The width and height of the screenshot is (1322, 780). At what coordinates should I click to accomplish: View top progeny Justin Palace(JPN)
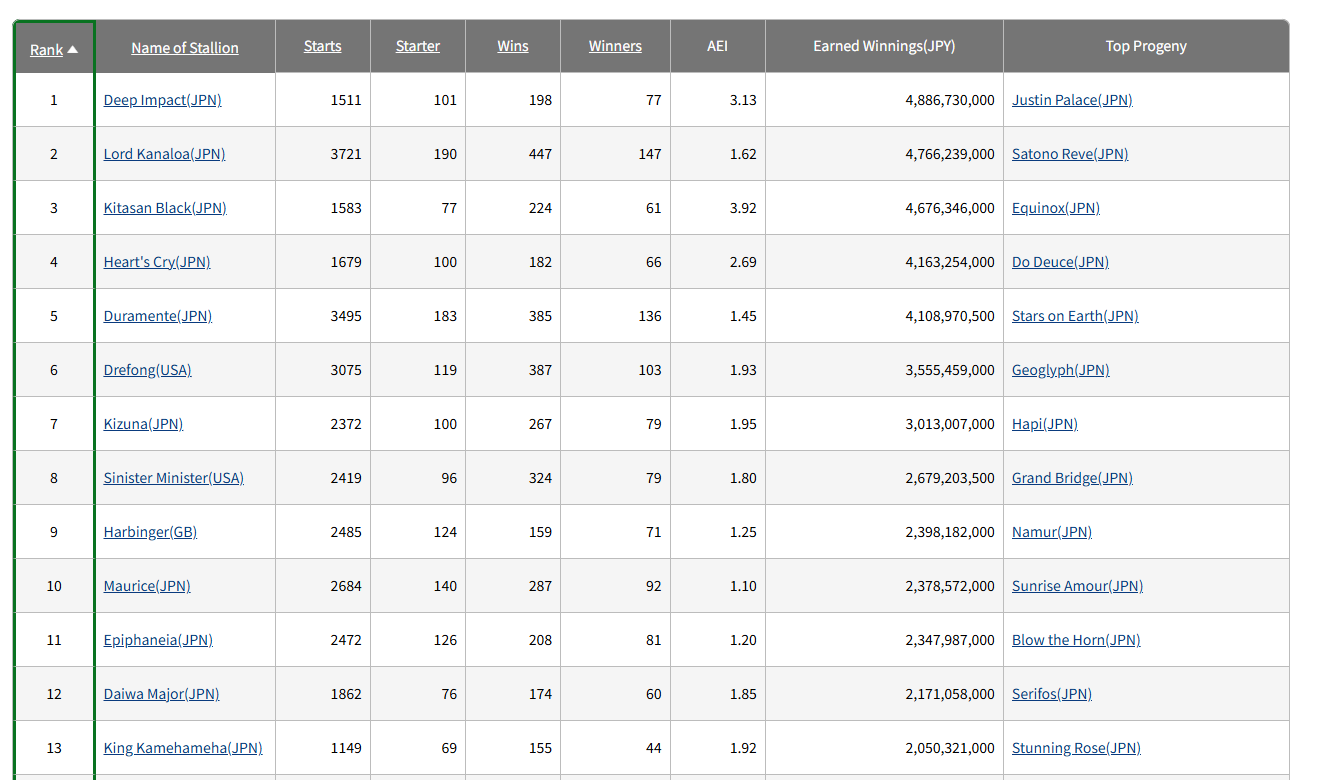(1072, 100)
